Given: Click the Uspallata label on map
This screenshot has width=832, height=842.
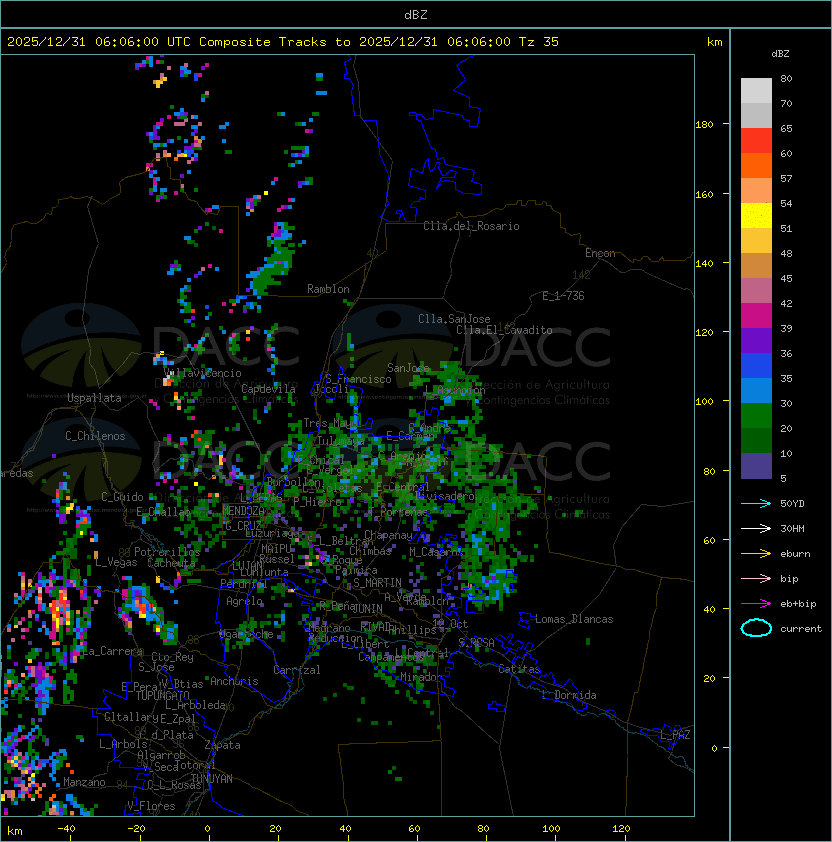Looking at the screenshot, I should point(94,398).
